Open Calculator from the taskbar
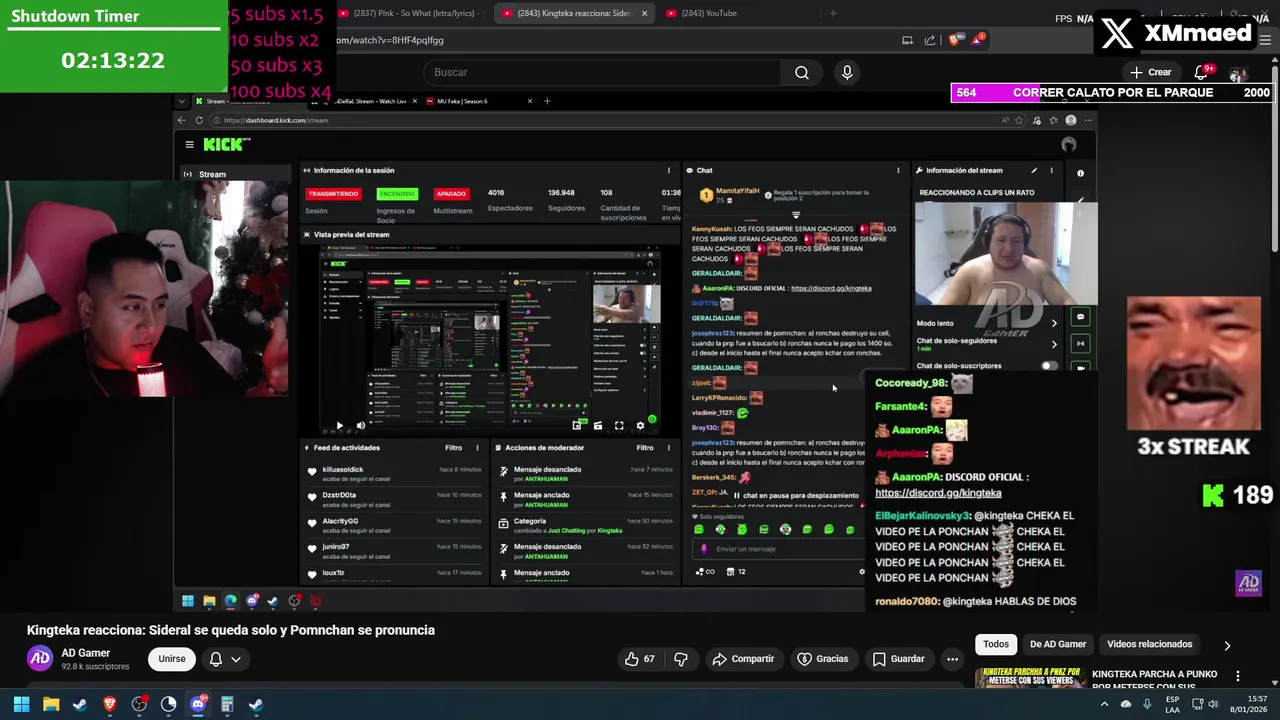1280x720 pixels. click(x=227, y=704)
